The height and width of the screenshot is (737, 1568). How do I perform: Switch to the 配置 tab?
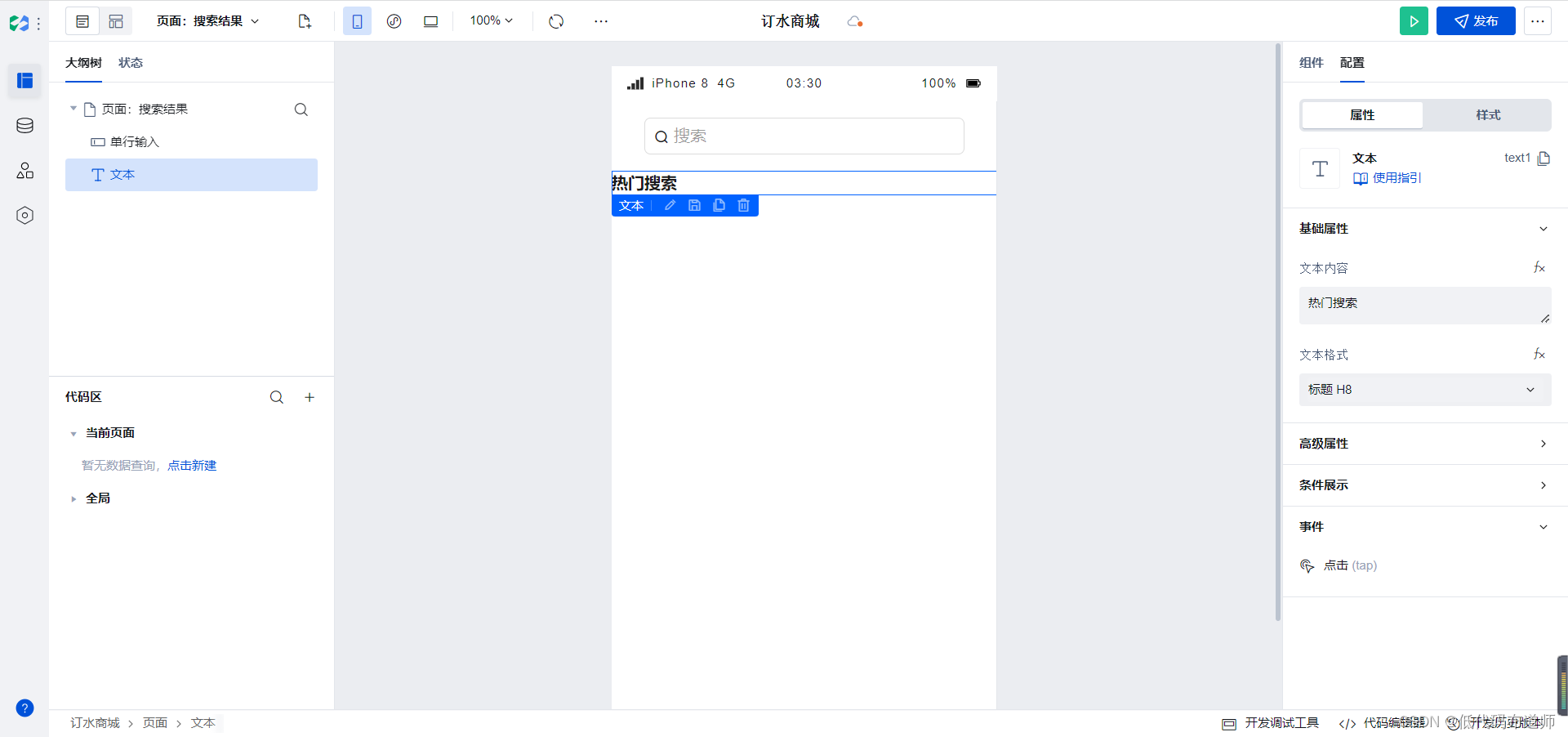click(1352, 63)
